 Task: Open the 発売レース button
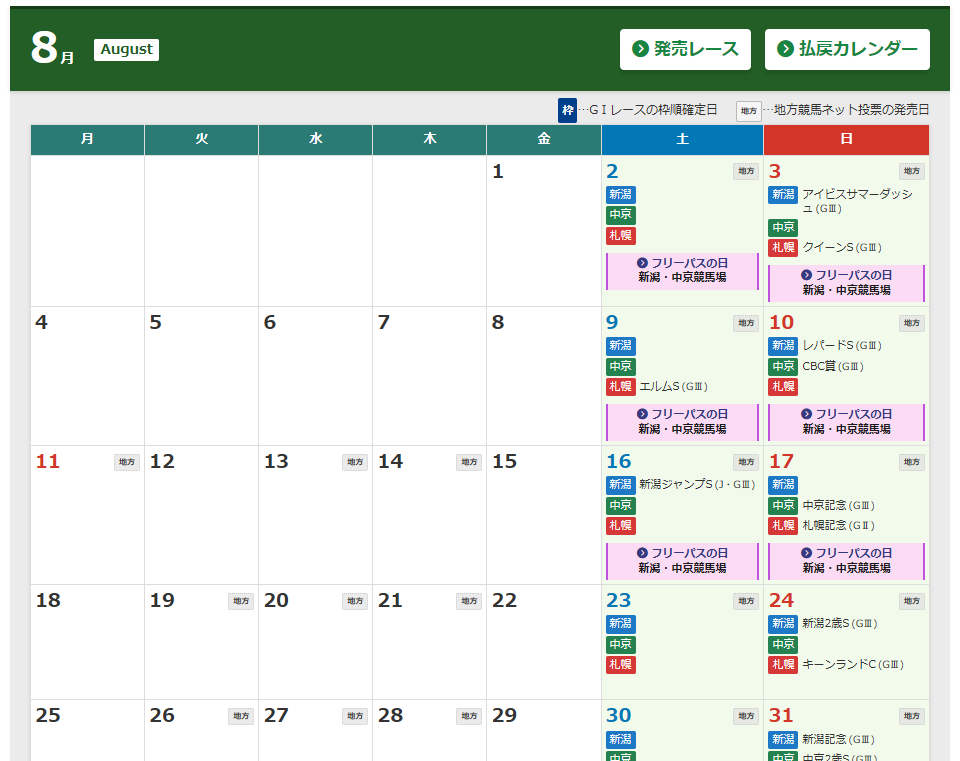click(685, 49)
